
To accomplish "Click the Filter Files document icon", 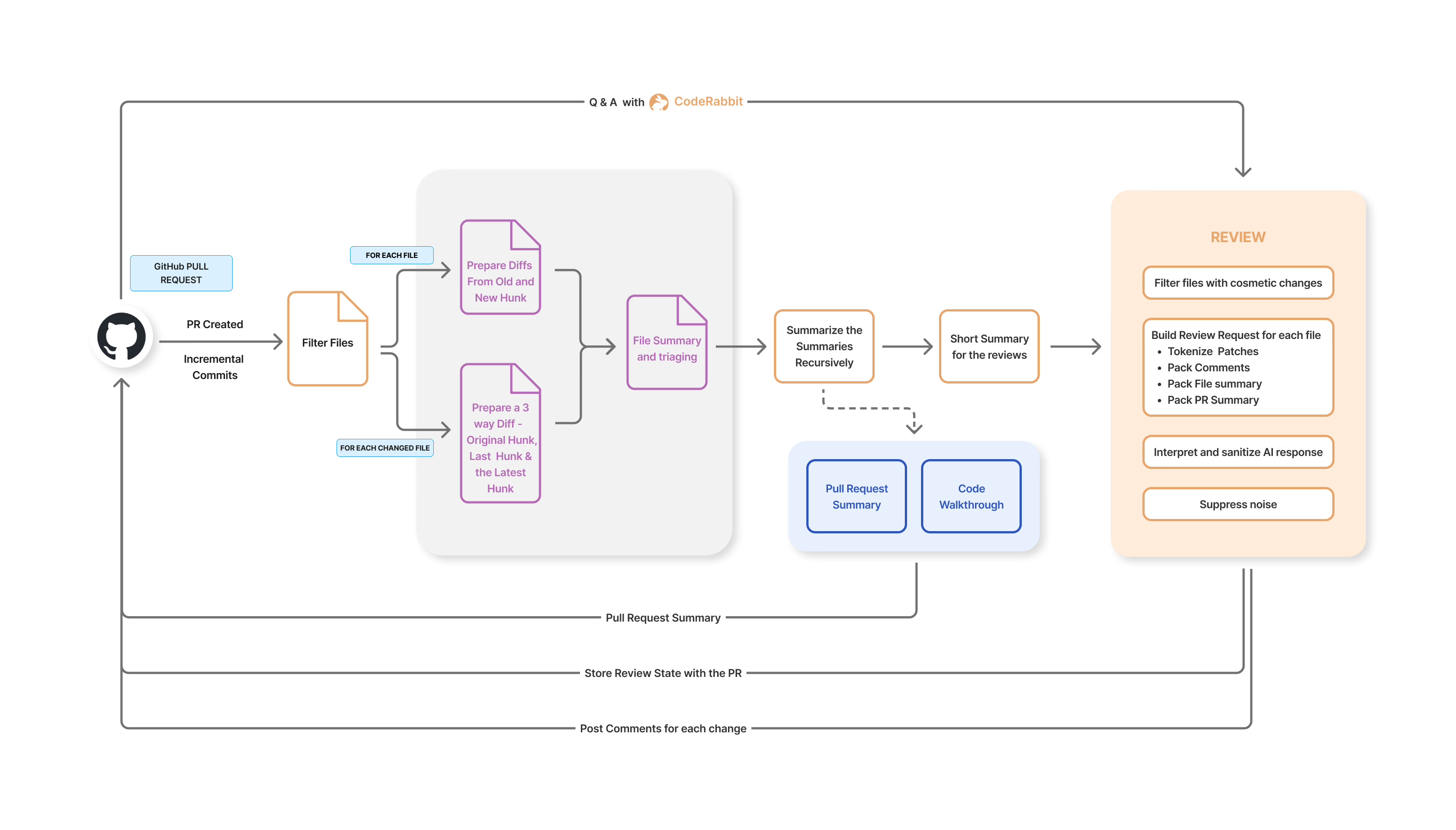I will (x=328, y=342).
